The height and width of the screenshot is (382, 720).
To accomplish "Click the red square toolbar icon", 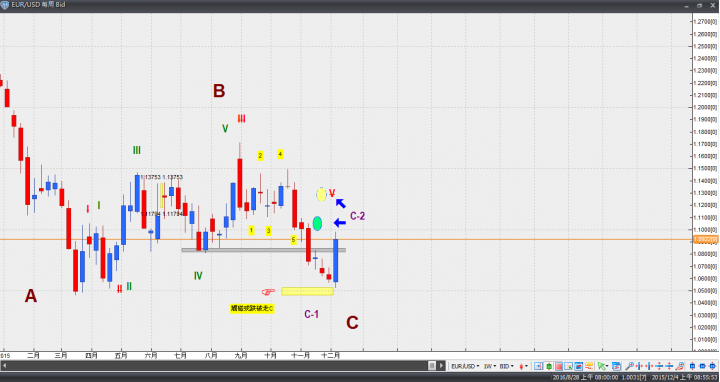I will click(x=559, y=366).
